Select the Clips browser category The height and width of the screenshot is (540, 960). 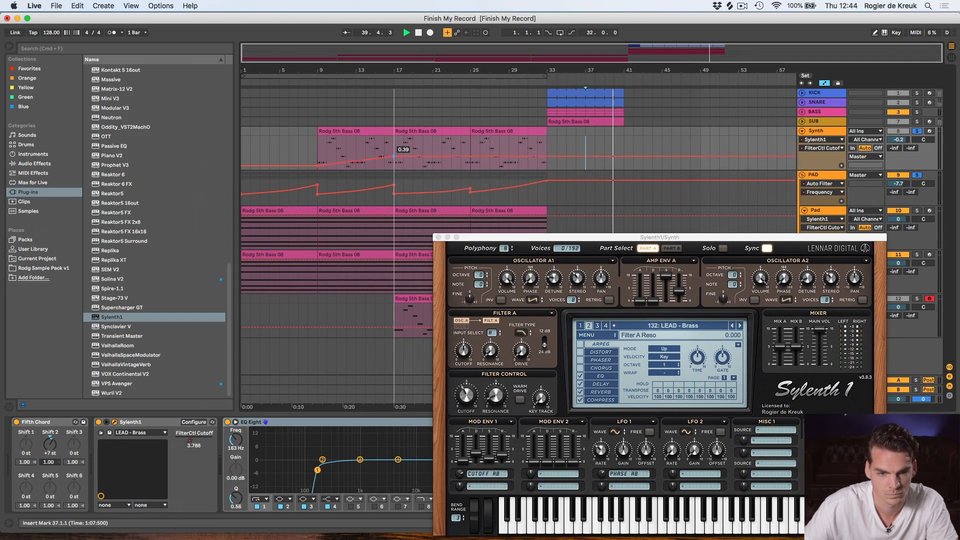(24, 201)
